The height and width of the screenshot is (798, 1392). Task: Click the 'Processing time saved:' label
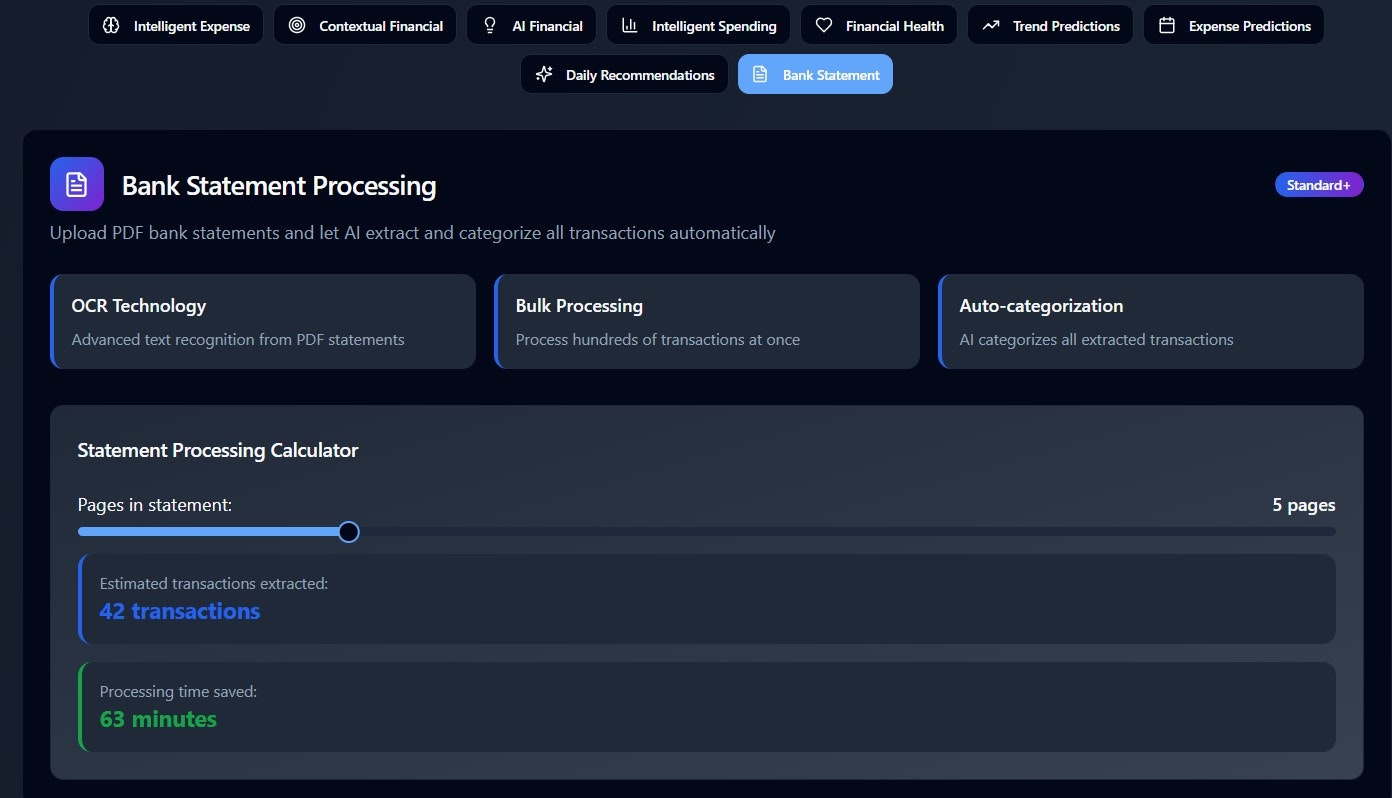179,691
